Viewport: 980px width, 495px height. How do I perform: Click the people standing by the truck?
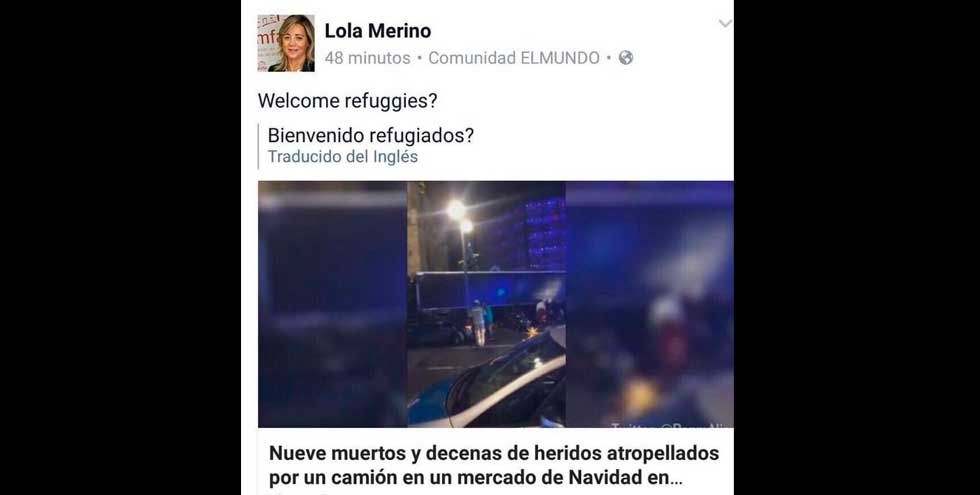(481, 321)
